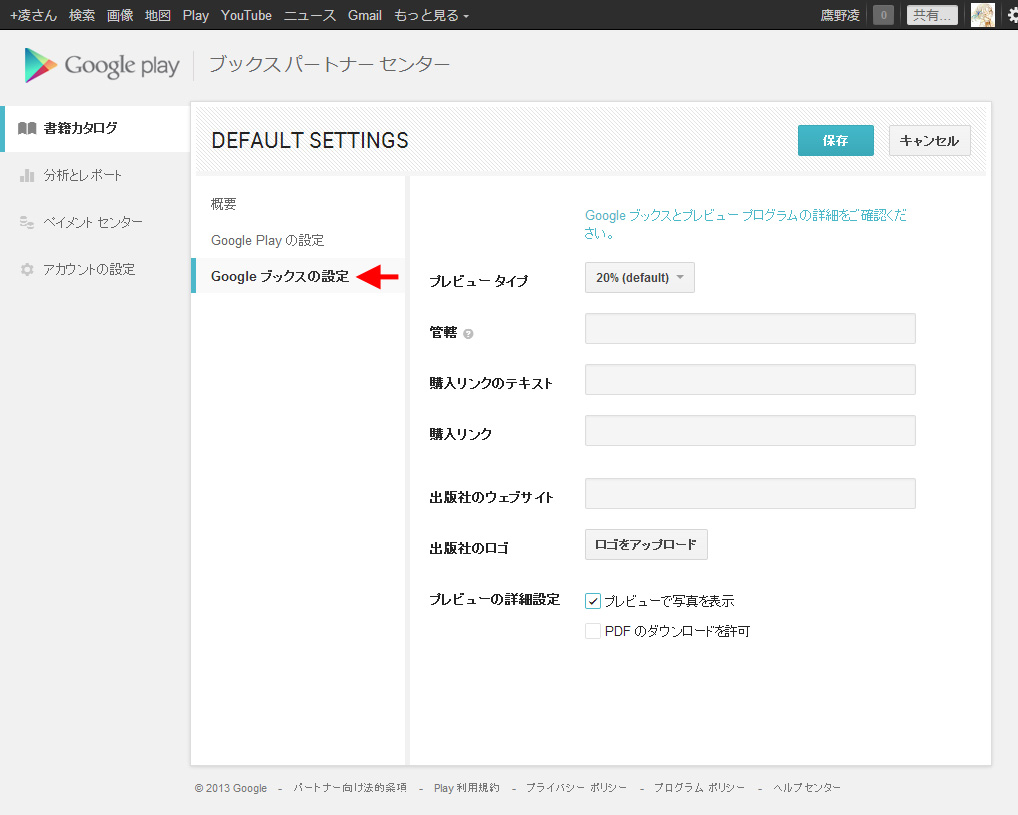Open the Play 利用規約 footer link
Image resolution: width=1018 pixels, height=815 pixels.
(466, 787)
